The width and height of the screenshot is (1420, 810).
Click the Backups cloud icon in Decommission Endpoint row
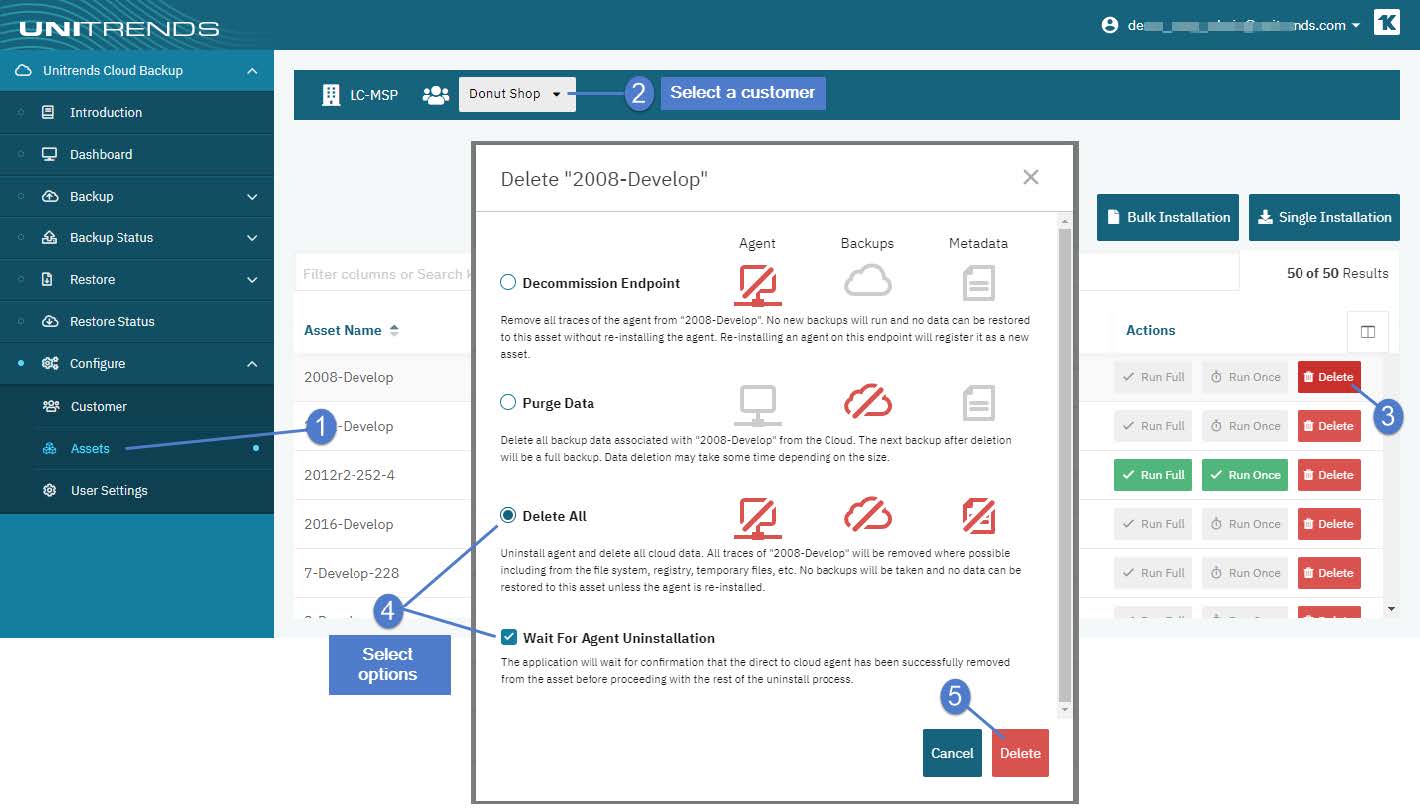[867, 282]
